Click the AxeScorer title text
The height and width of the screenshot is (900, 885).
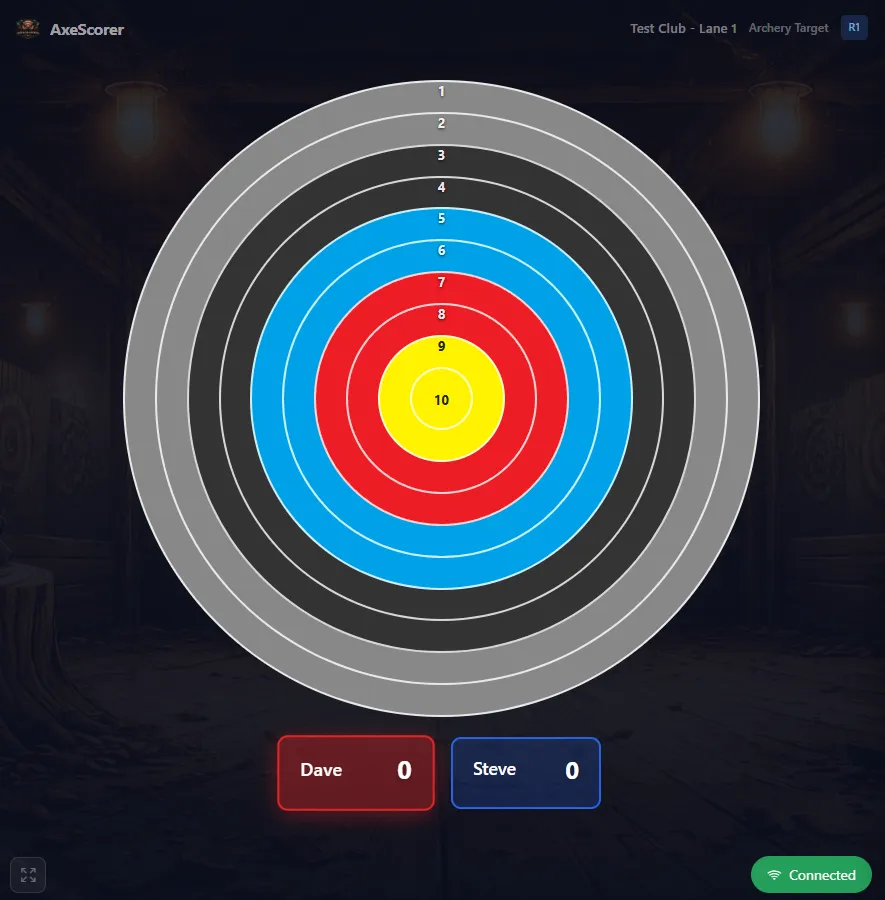[x=87, y=30]
